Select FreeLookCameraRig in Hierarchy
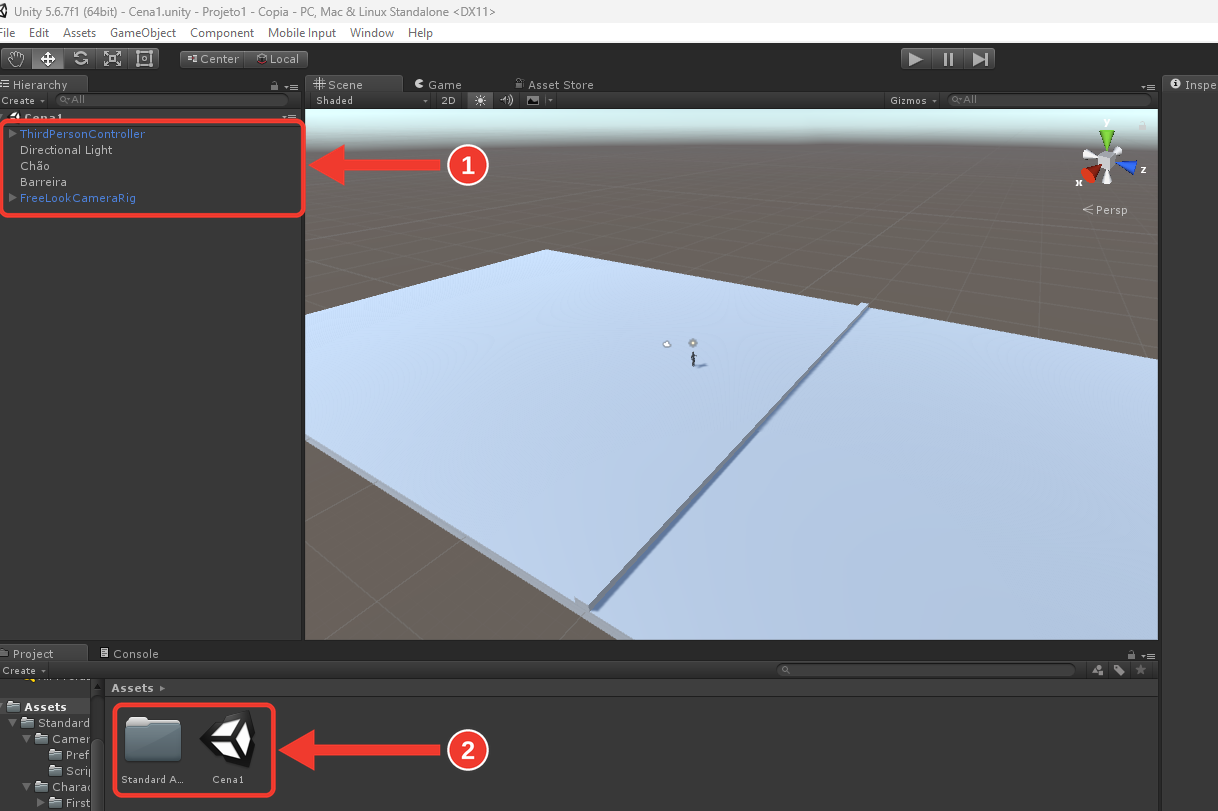 pyautogui.click(x=78, y=198)
